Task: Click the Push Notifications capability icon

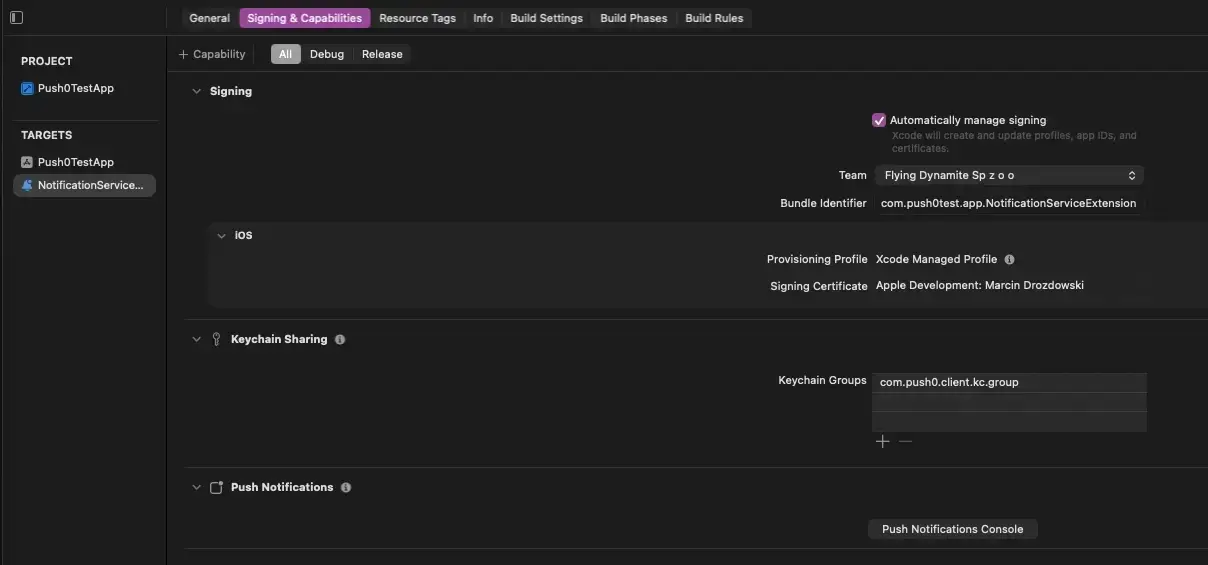Action: [x=216, y=487]
